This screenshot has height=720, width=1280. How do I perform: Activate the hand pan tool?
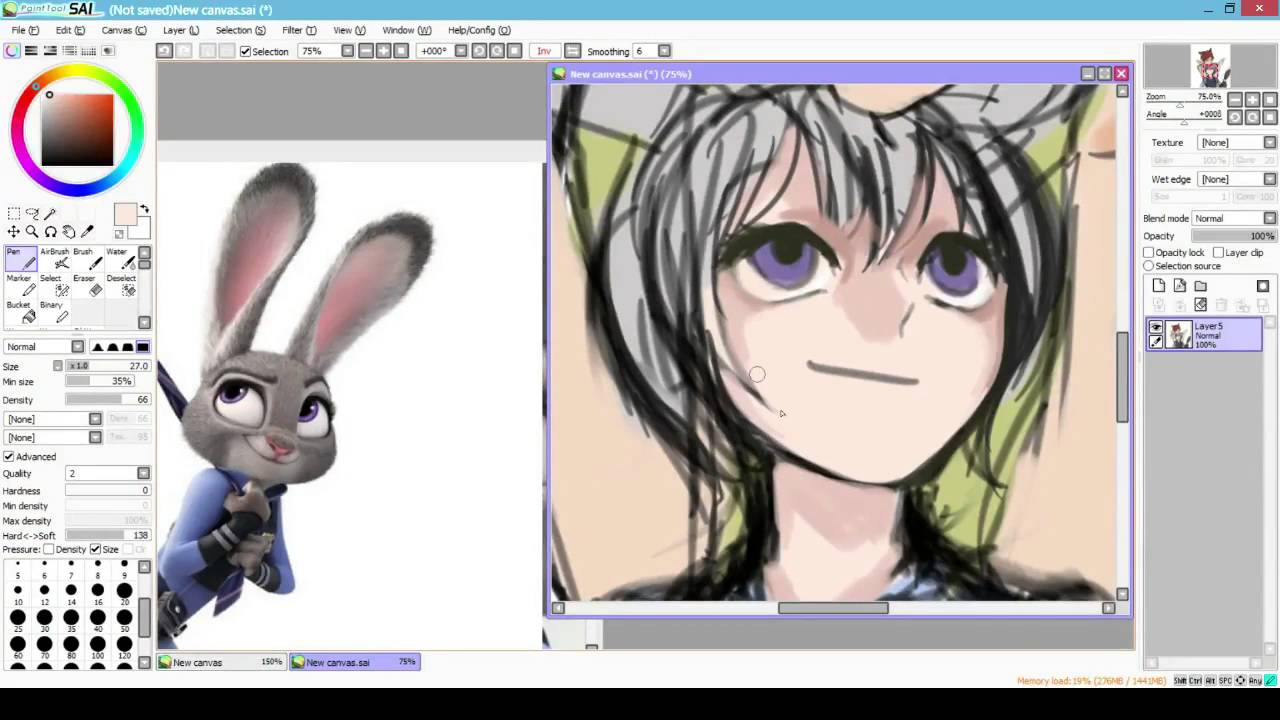(x=68, y=232)
